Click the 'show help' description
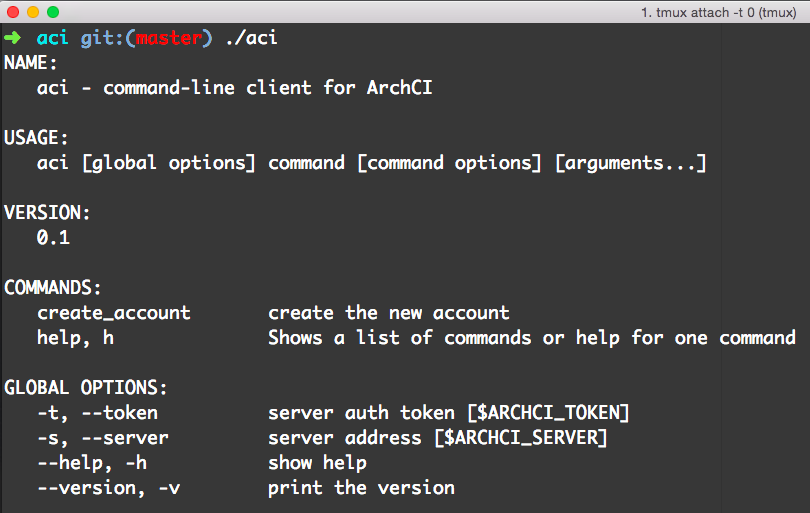The width and height of the screenshot is (810, 513). click(317, 463)
